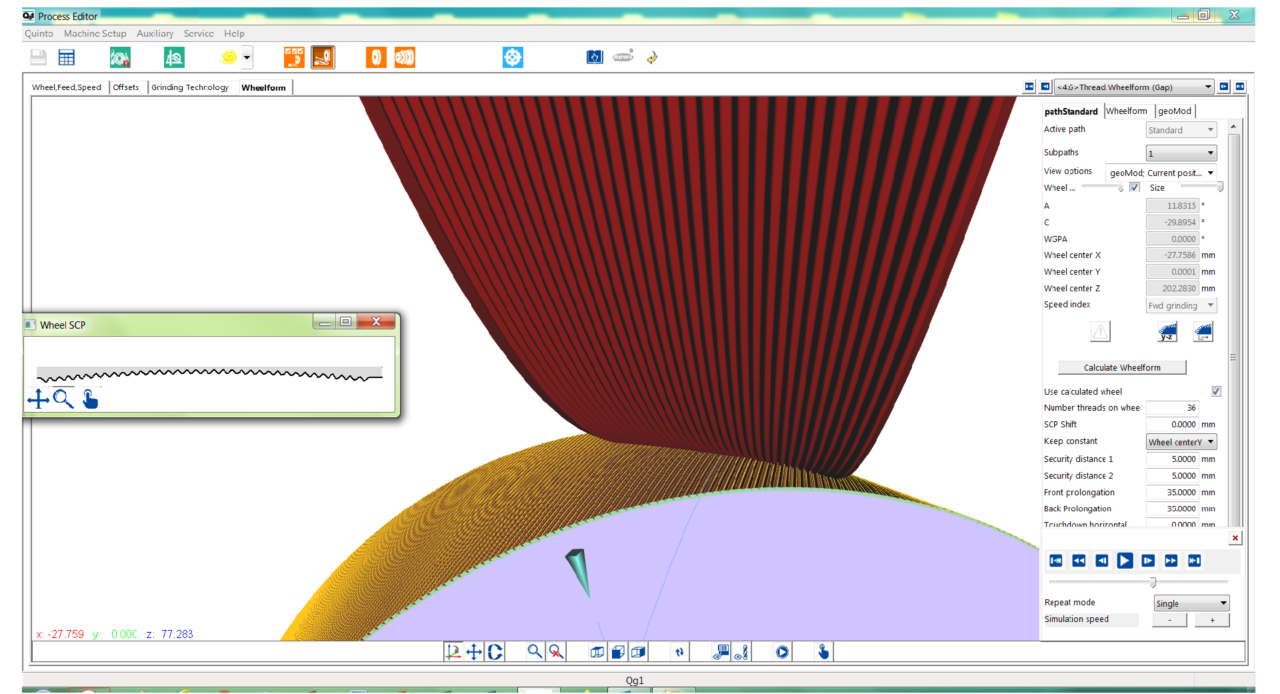Click the single orange wheel icon

click(376, 58)
